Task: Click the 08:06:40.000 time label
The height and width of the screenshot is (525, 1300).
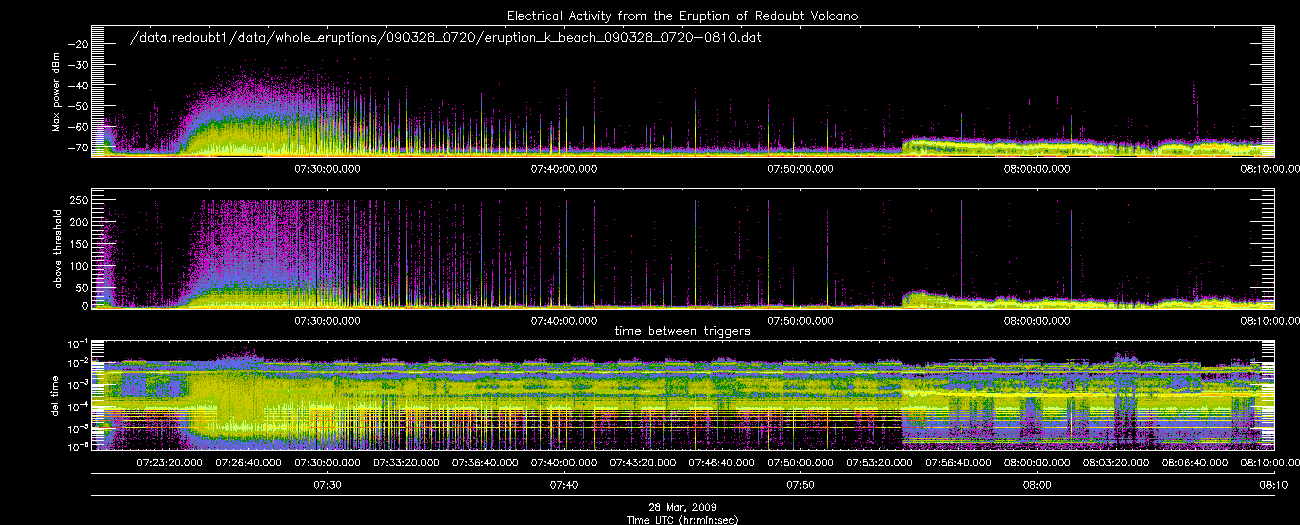Action: tap(1193, 463)
